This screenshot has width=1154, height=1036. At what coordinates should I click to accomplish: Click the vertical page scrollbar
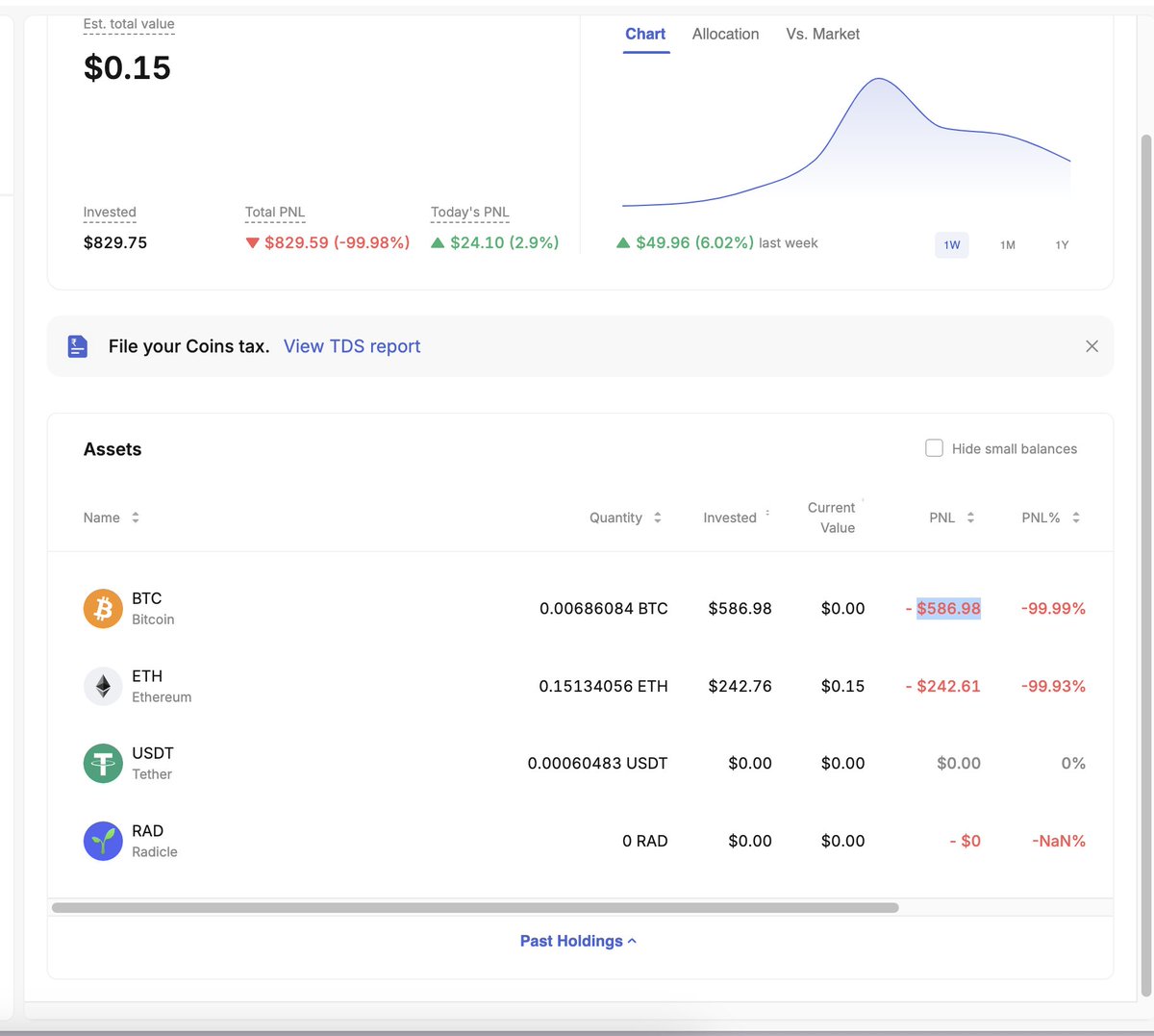(x=1145, y=566)
